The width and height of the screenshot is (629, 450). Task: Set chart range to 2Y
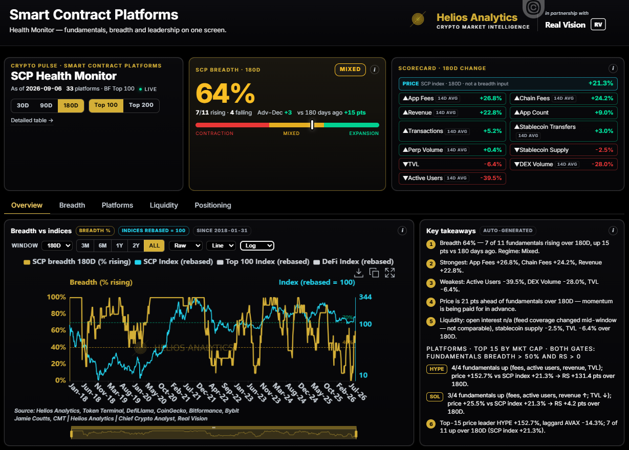[x=136, y=245]
